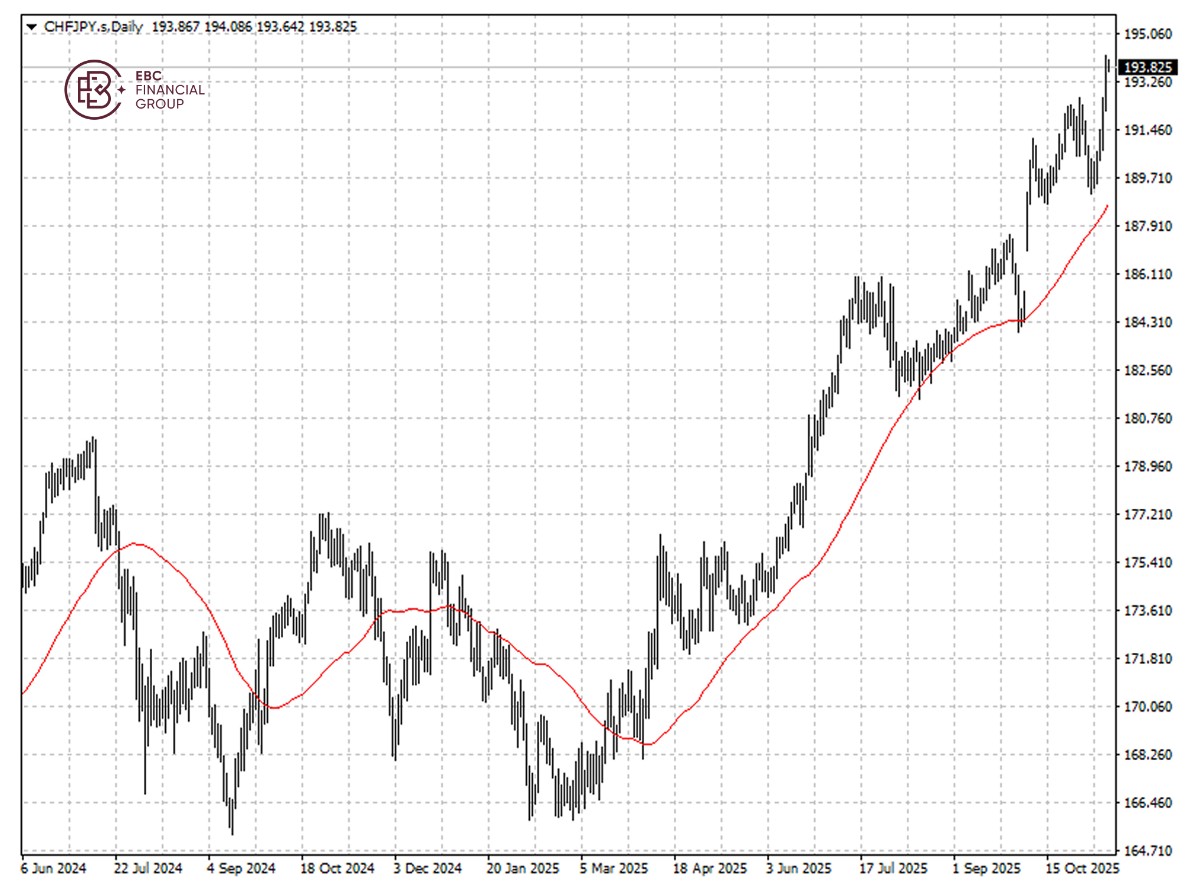1200x896 pixels.
Task: Click the 195.060 price axis label
Action: pyautogui.click(x=1147, y=34)
